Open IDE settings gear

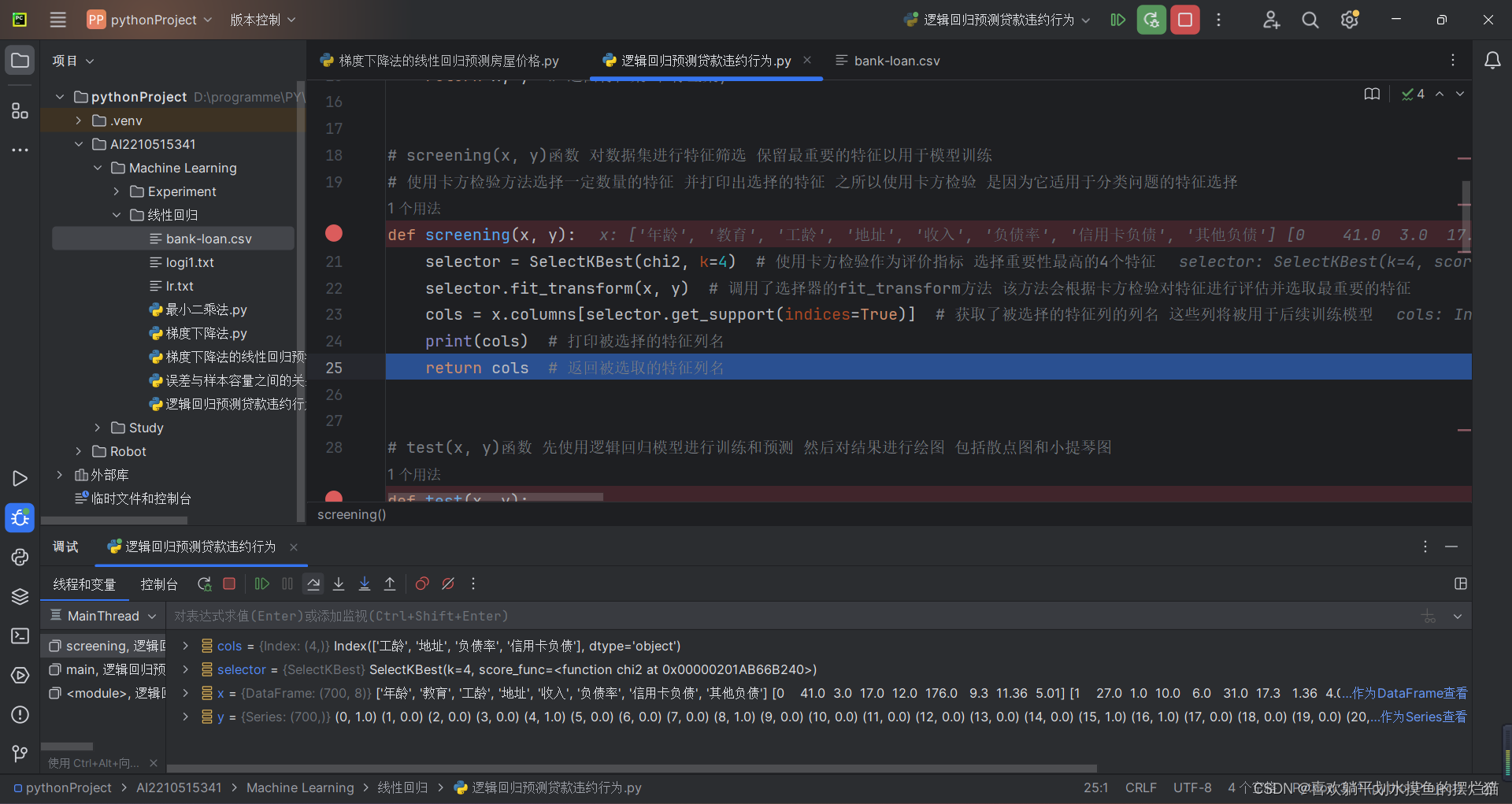click(x=1350, y=20)
